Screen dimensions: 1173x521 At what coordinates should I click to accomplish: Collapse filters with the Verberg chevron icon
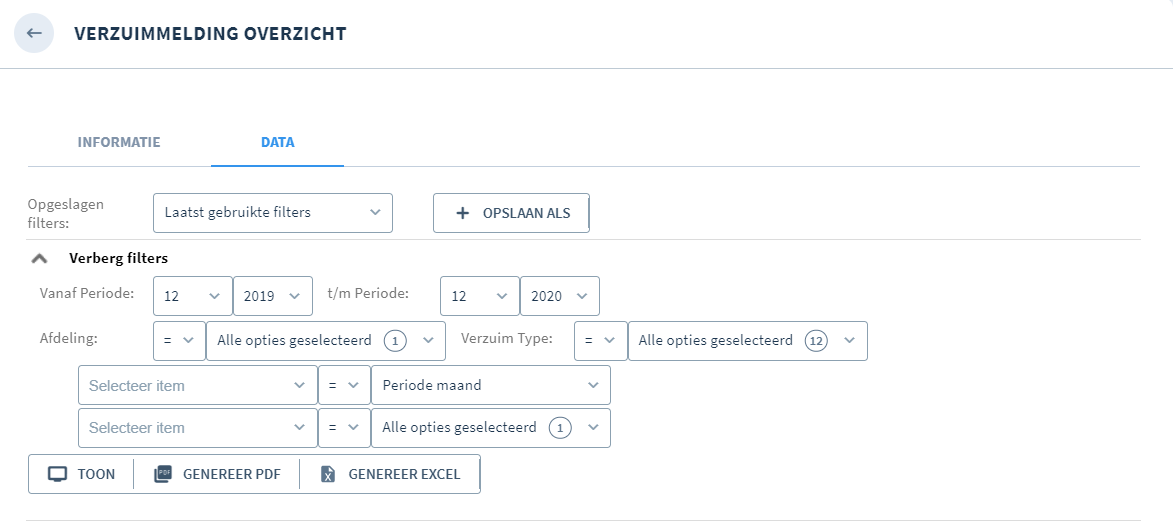click(40, 258)
